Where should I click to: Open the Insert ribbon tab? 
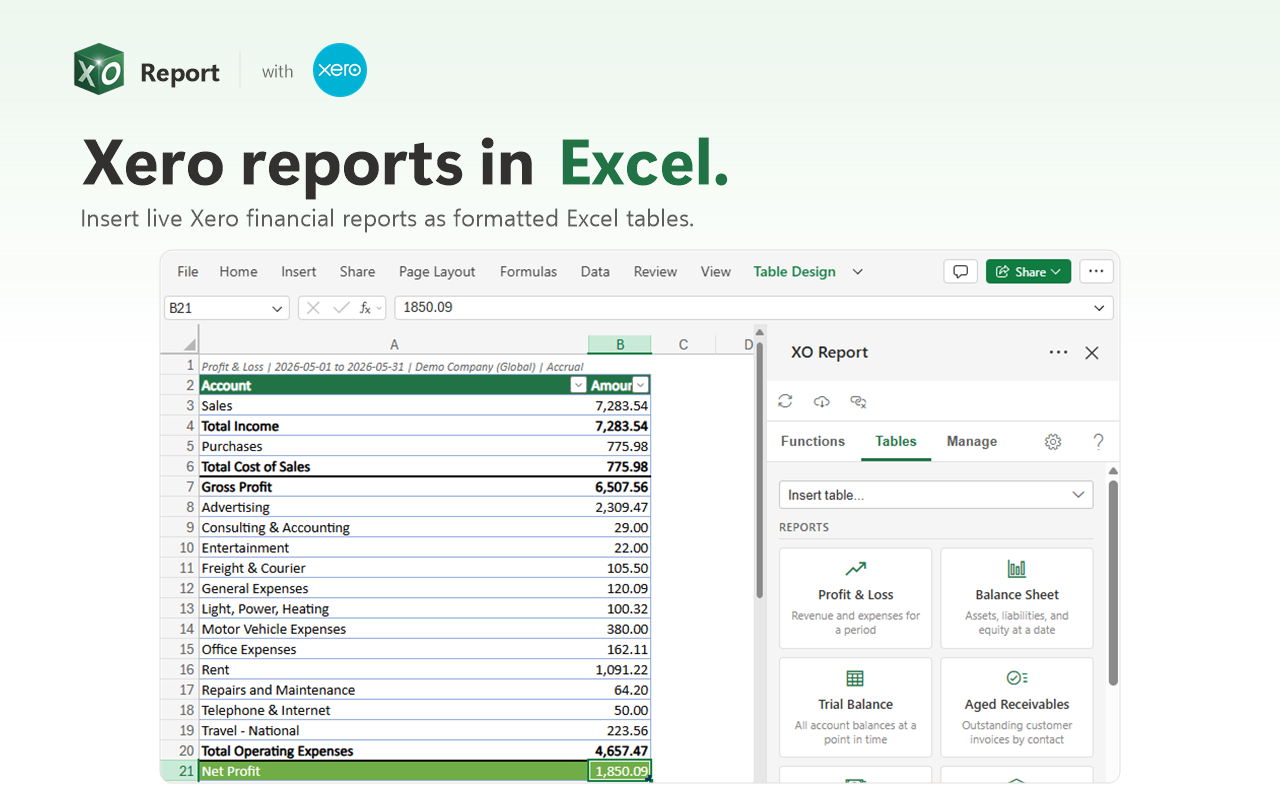tap(298, 271)
